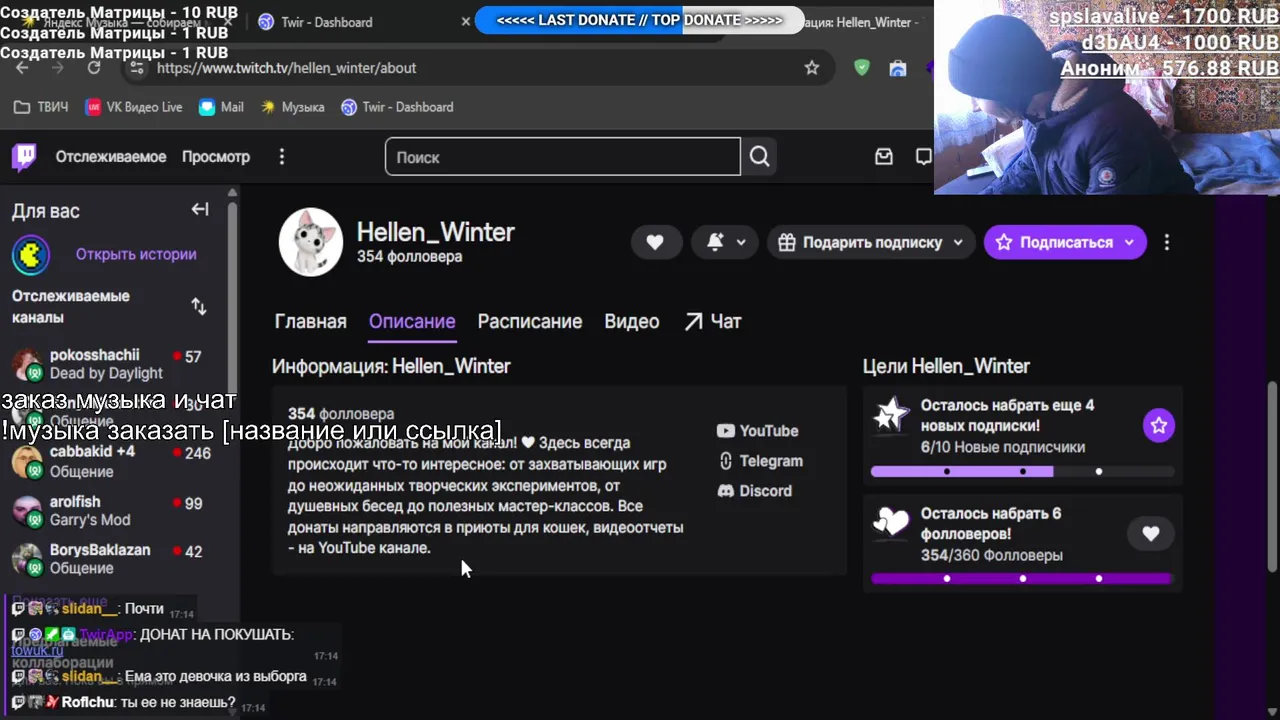Unfollow via the heart button
Viewport: 1280px width, 720px height.
click(655, 242)
